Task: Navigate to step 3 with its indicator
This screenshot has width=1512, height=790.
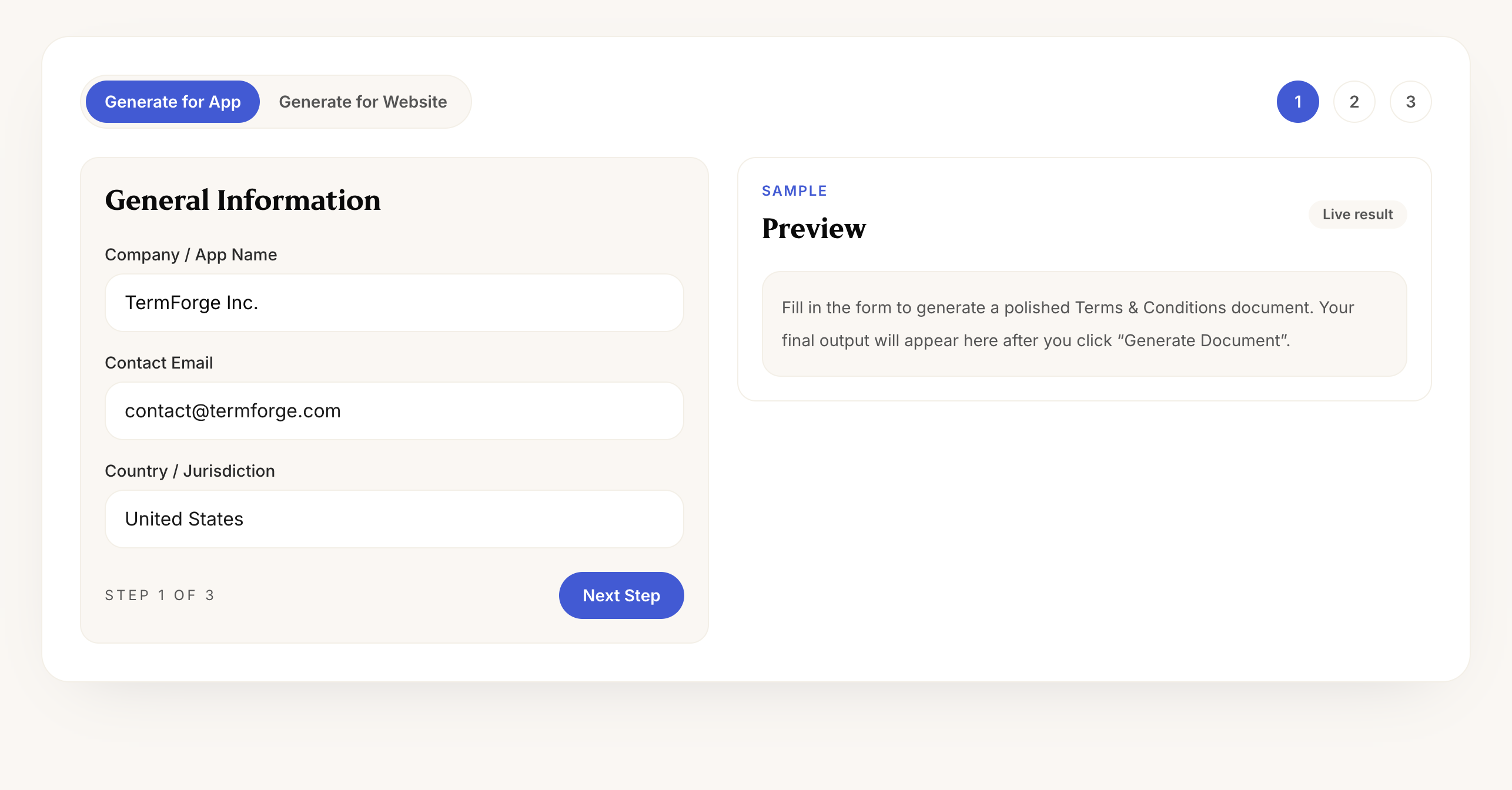Action: [x=1410, y=101]
